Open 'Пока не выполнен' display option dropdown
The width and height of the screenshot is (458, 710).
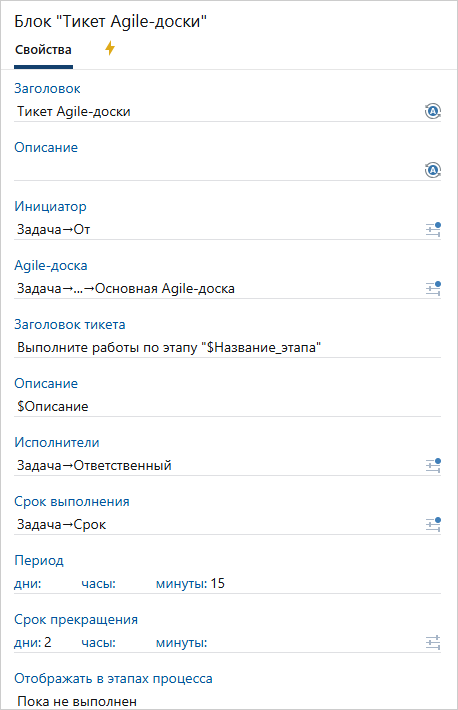pos(227,701)
